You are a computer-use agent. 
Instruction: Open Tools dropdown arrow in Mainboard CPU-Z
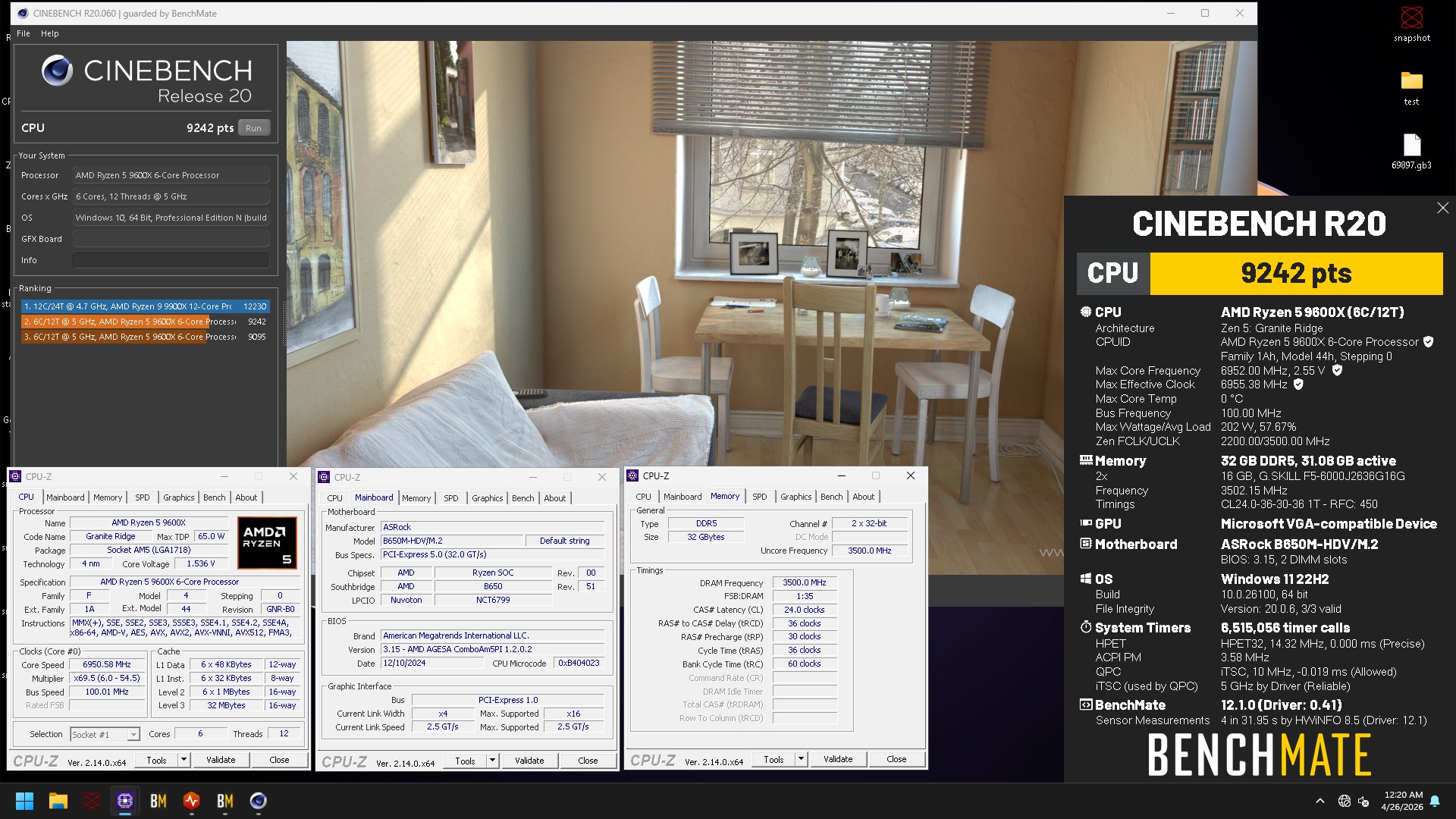coord(492,761)
